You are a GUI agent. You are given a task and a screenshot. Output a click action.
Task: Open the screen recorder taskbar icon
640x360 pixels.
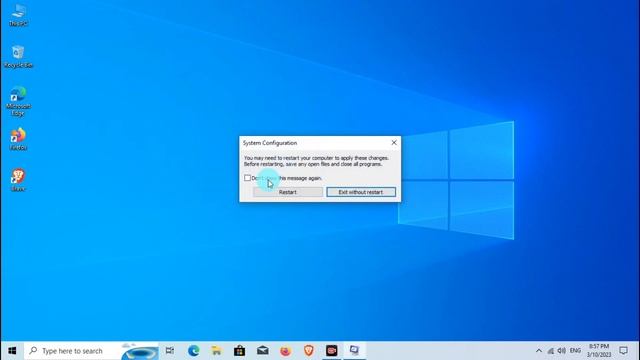point(331,351)
